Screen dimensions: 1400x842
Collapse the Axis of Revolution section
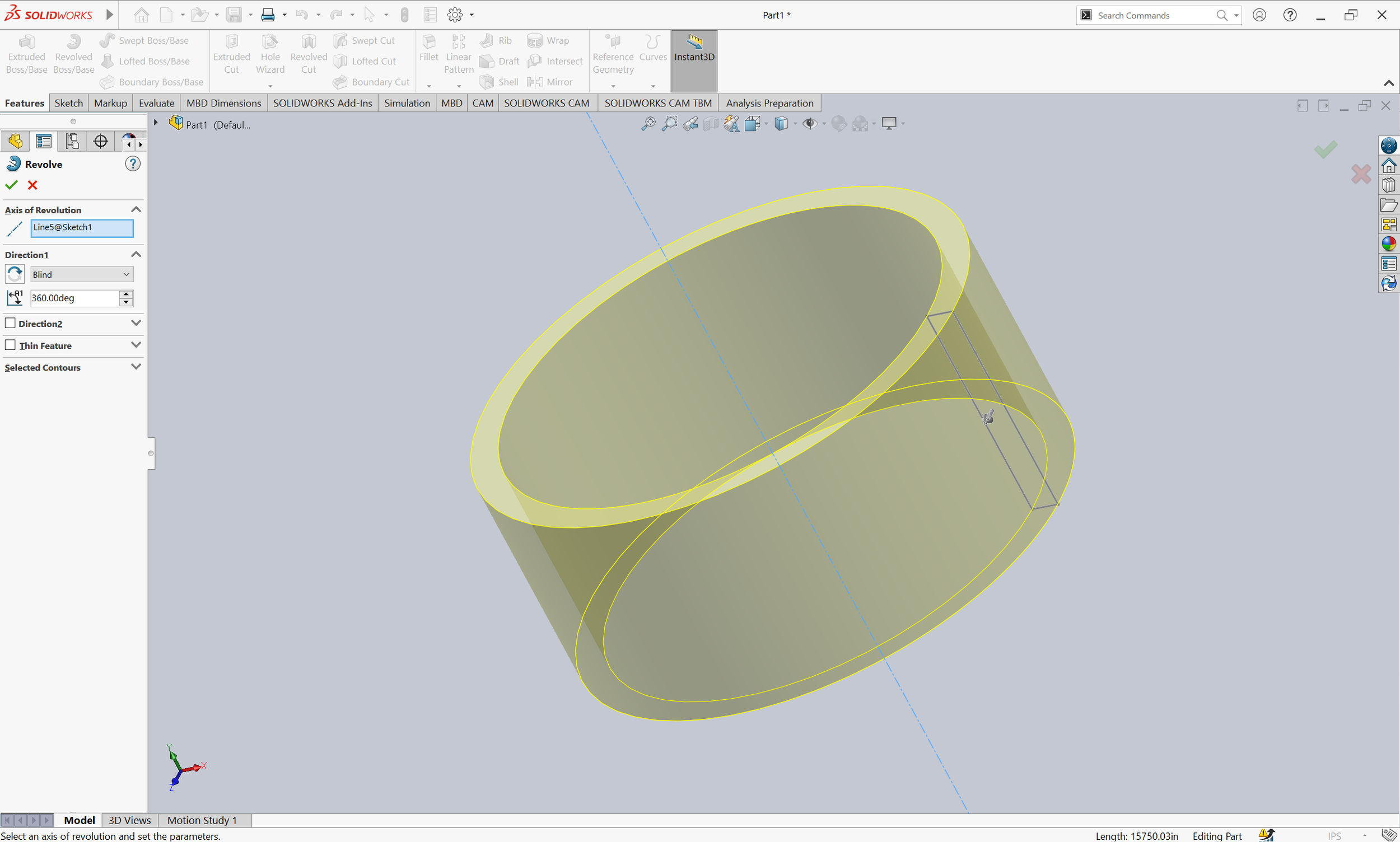[136, 209]
